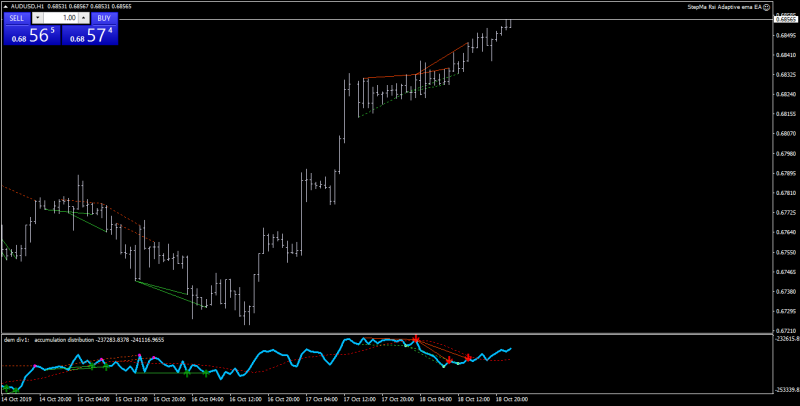
Task: Click the 16 Oct 04:00 time label
Action: pyautogui.click(x=208, y=399)
